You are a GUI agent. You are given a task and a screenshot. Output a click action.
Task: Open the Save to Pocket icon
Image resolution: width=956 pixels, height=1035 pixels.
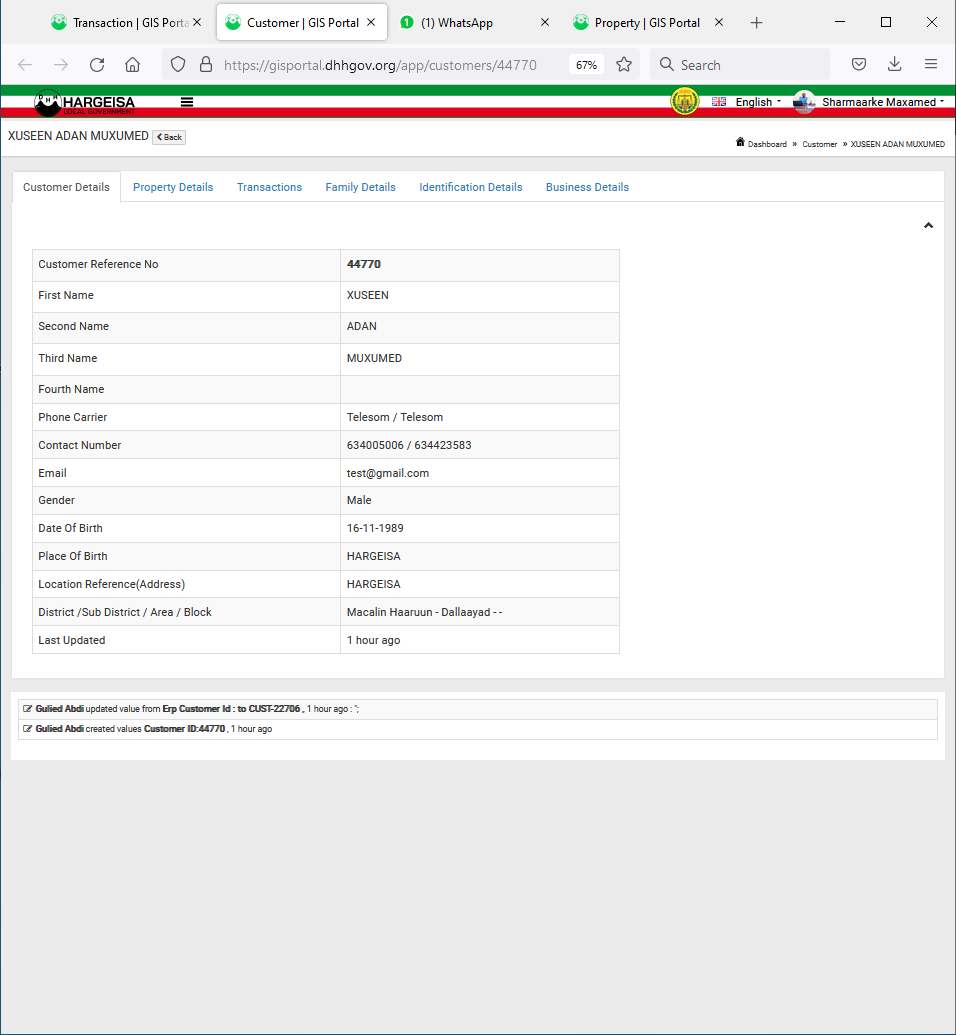click(859, 65)
